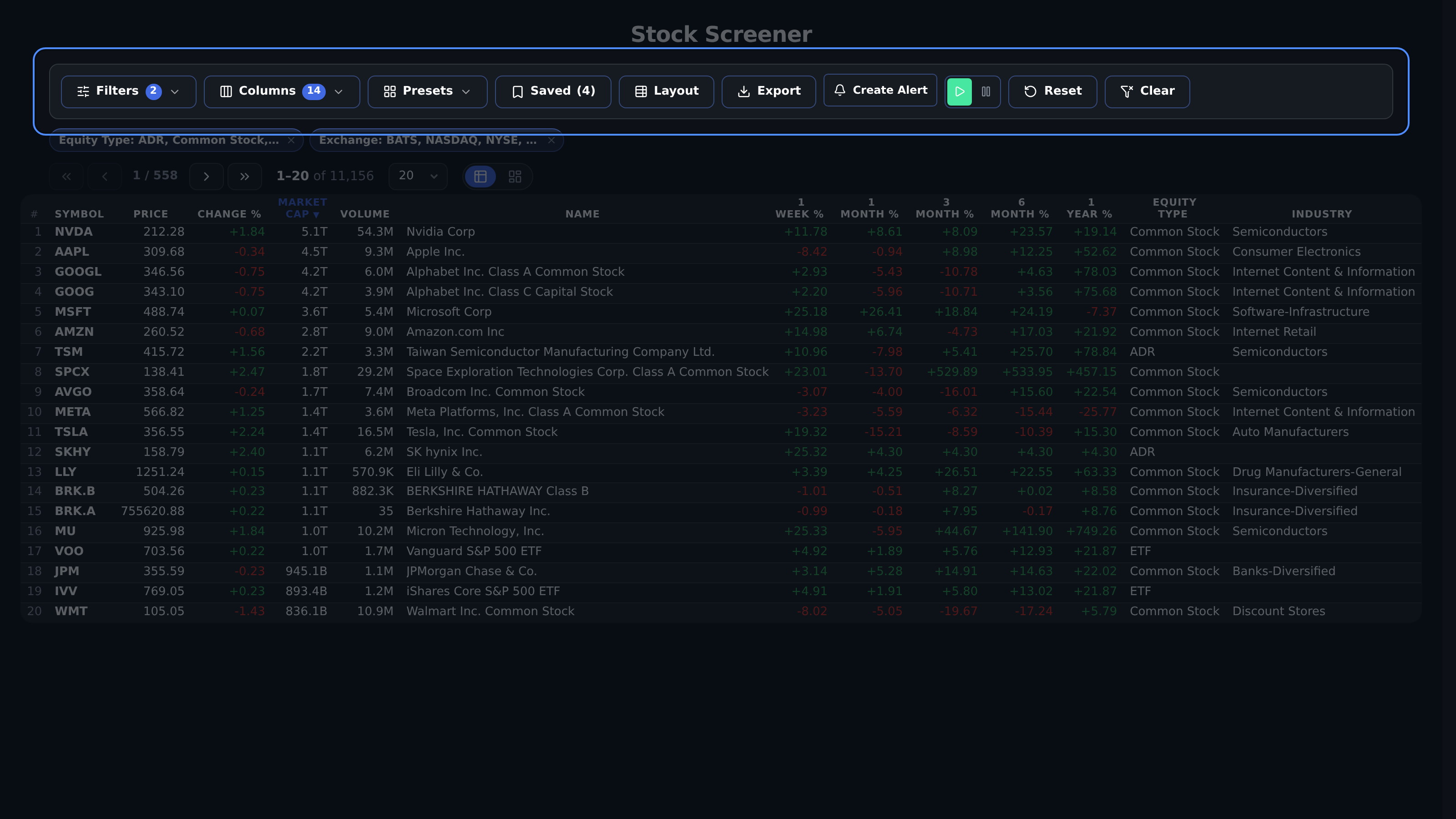
Task: Open Saved (4) screens
Action: [x=553, y=91]
